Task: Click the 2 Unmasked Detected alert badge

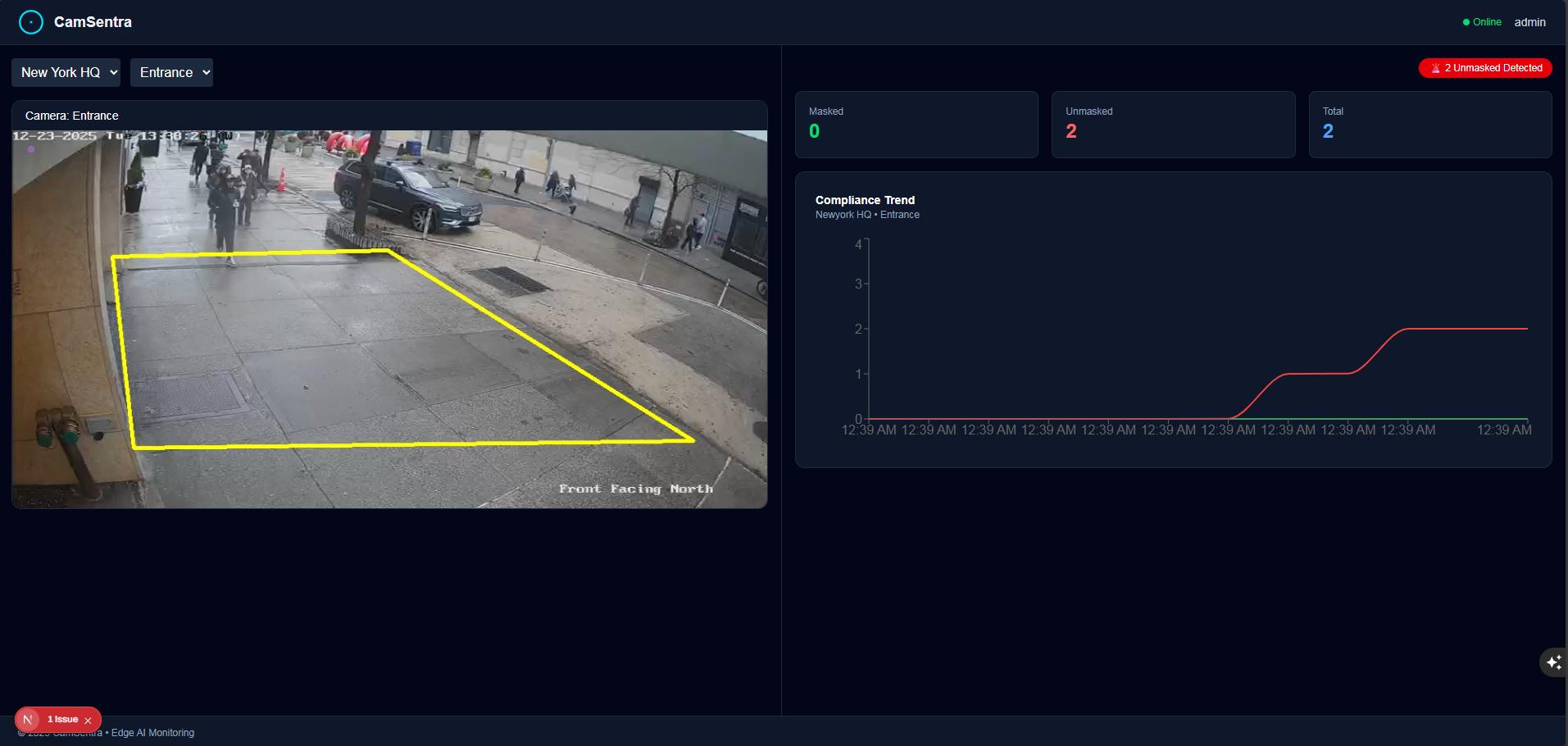Action: click(1485, 68)
